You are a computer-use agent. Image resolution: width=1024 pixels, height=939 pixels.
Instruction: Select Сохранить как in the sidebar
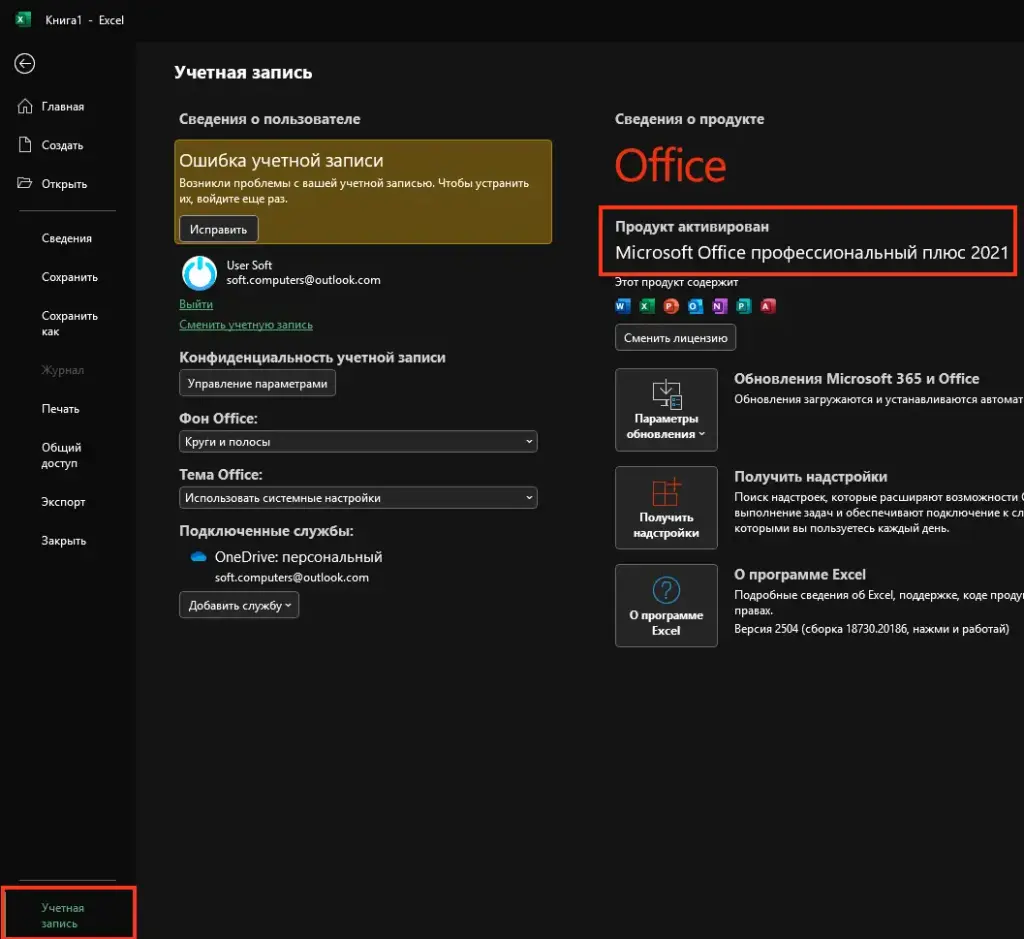point(70,323)
